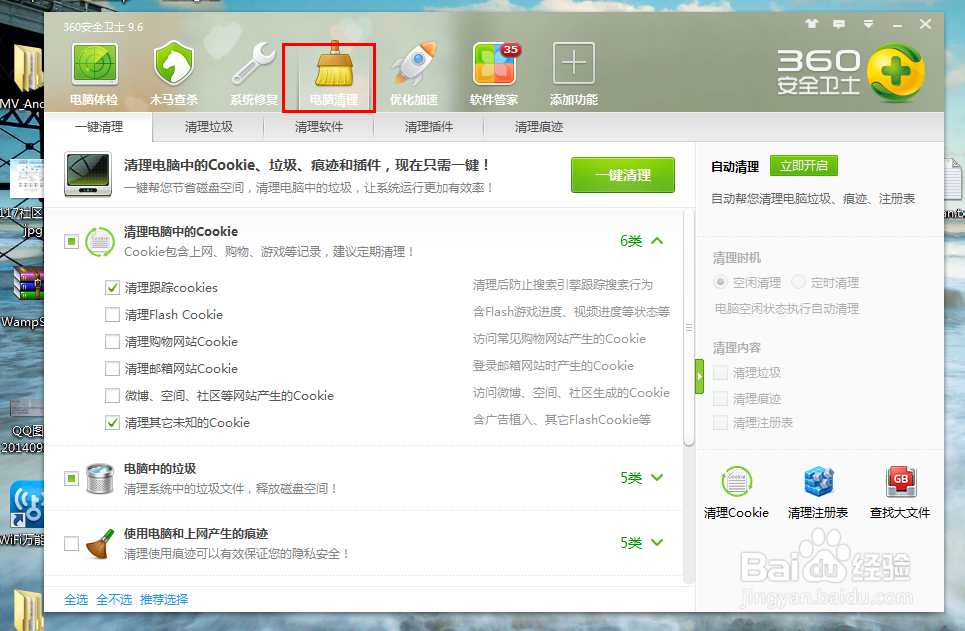Click the 清理Cookie shortcut icon
The height and width of the screenshot is (631, 965).
point(737,481)
